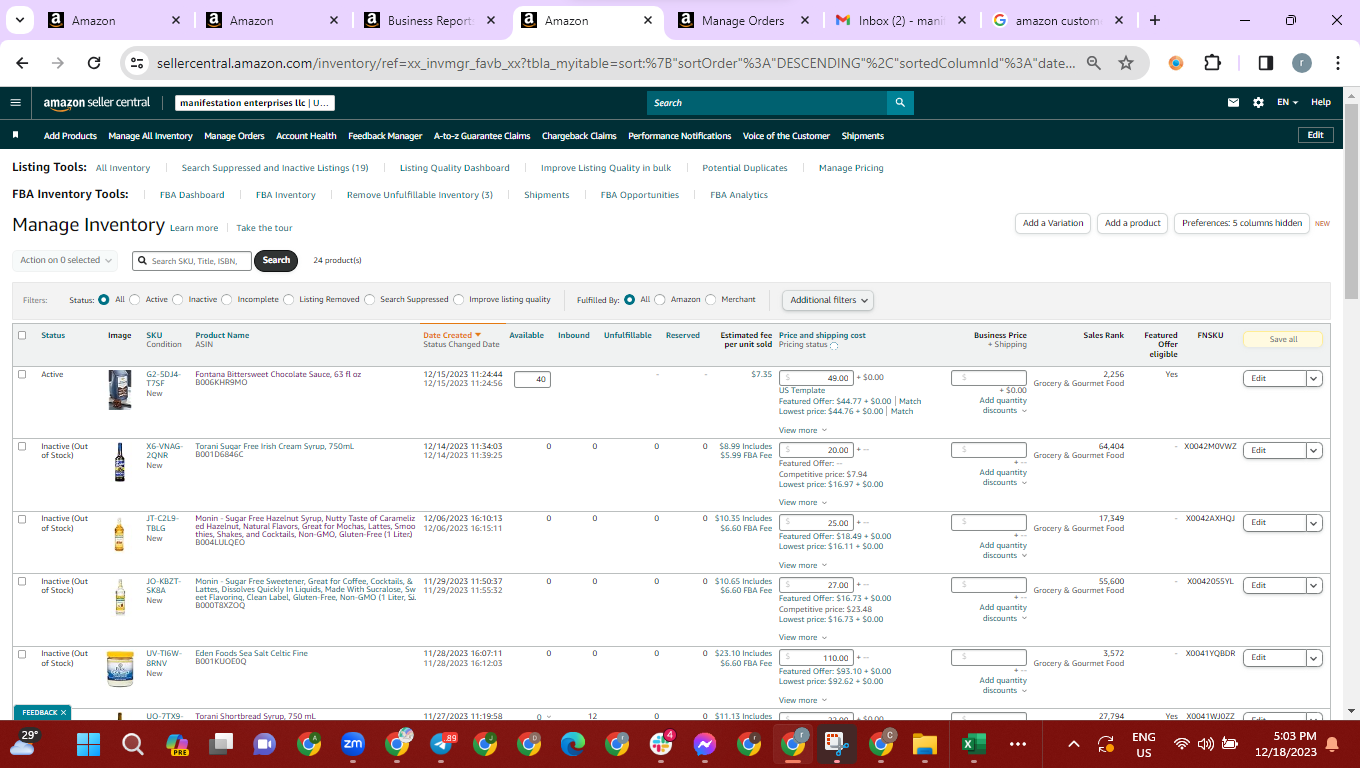Check the Eden Foods Sea Salt row
This screenshot has width=1360, height=768.
click(22, 653)
